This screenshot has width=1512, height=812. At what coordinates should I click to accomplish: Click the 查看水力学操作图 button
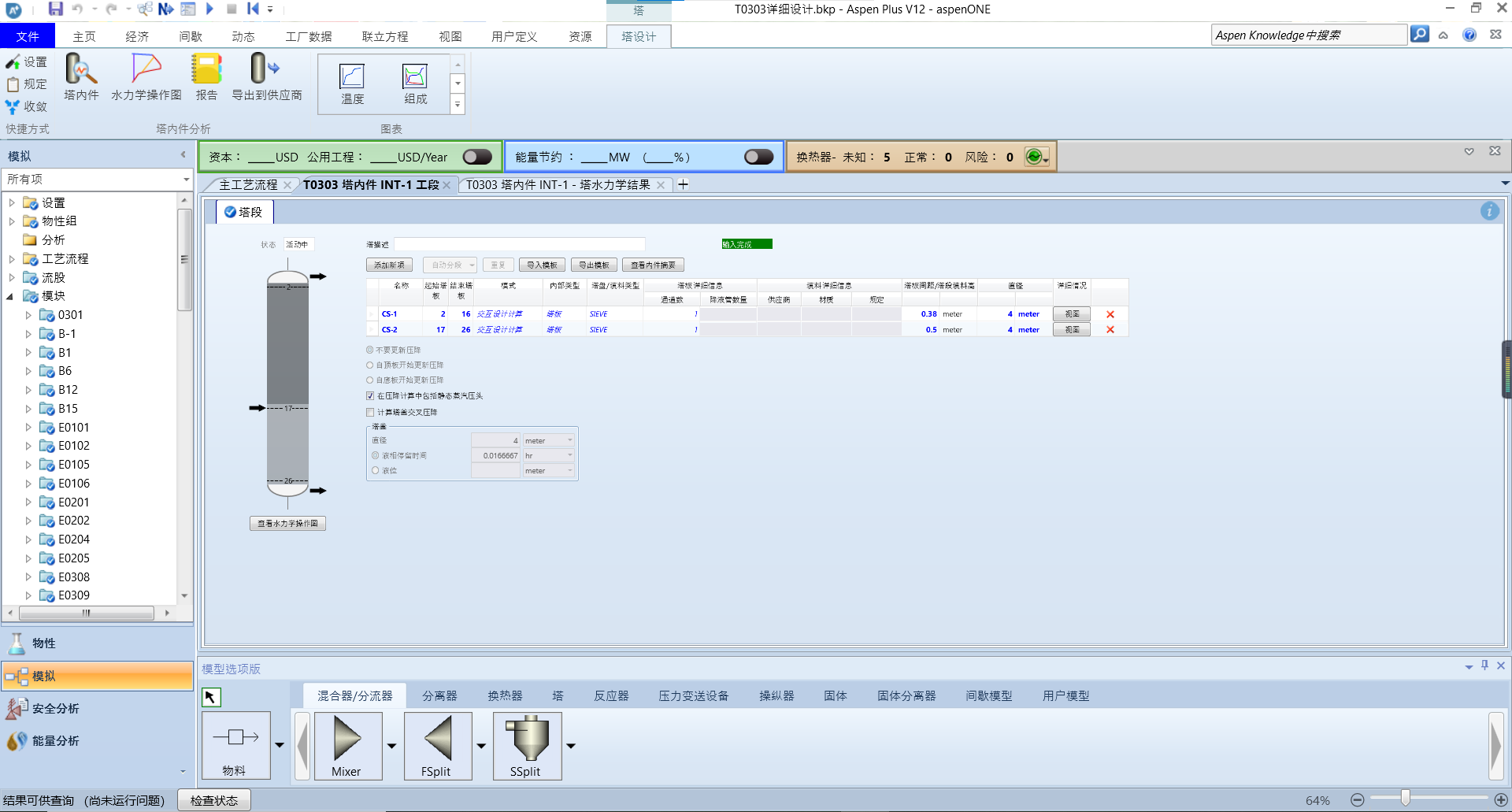[x=287, y=524]
